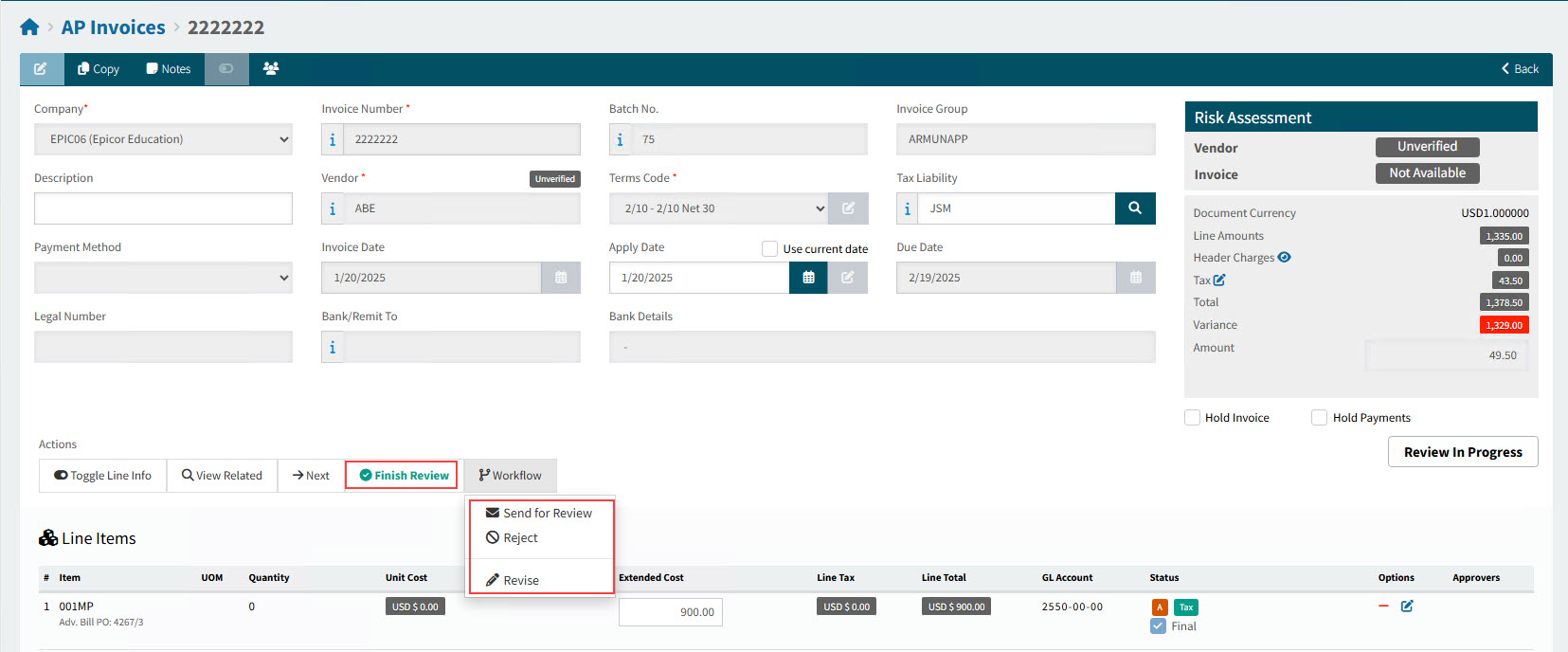Click the Bank/Remit To info icon
This screenshot has height=652, width=1568.
click(x=333, y=348)
